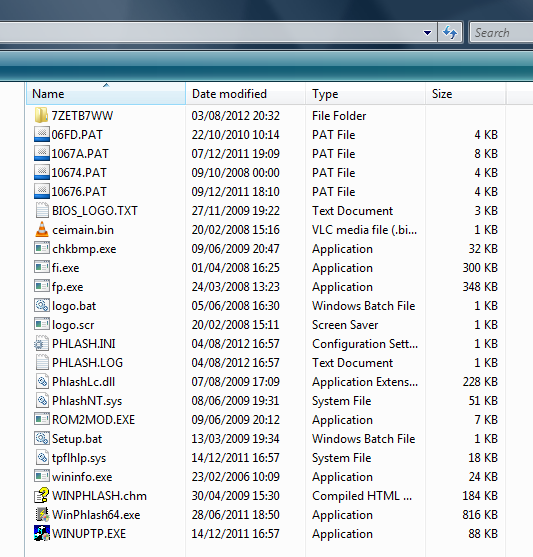Select the 7ZETB7WW folder icon

pos(42,115)
